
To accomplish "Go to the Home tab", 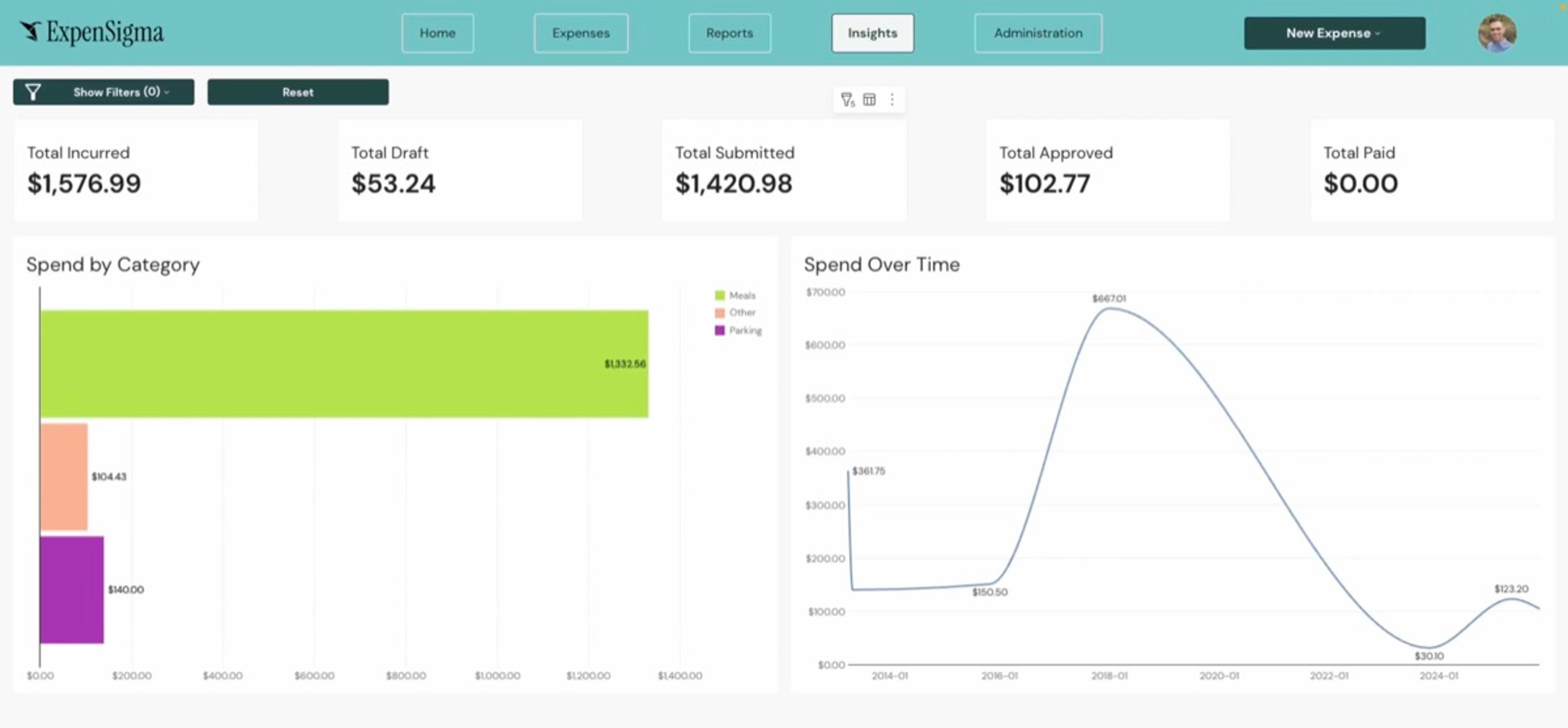I will click(437, 33).
